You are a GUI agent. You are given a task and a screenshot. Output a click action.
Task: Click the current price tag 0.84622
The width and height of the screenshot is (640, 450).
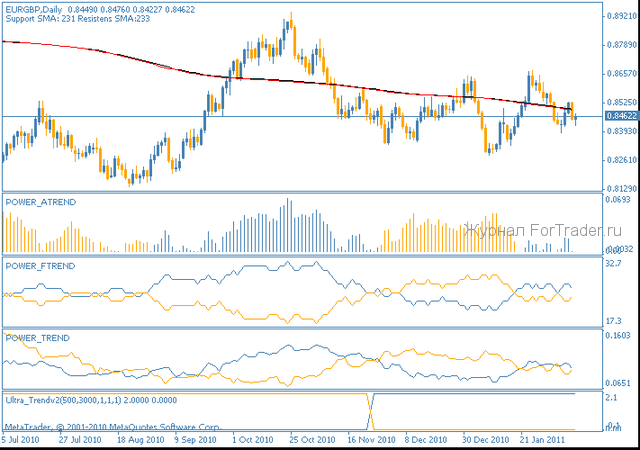click(x=622, y=116)
